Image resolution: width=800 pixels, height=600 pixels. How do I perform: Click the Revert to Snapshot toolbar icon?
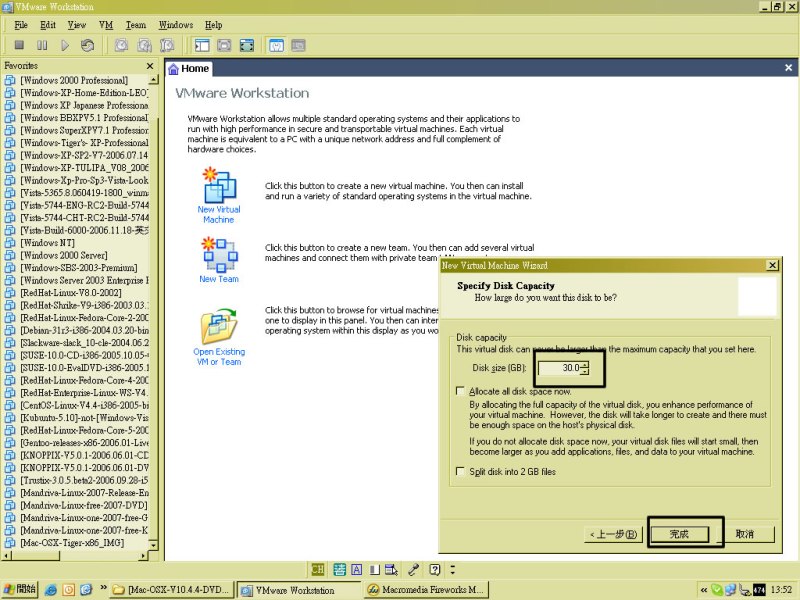(144, 45)
